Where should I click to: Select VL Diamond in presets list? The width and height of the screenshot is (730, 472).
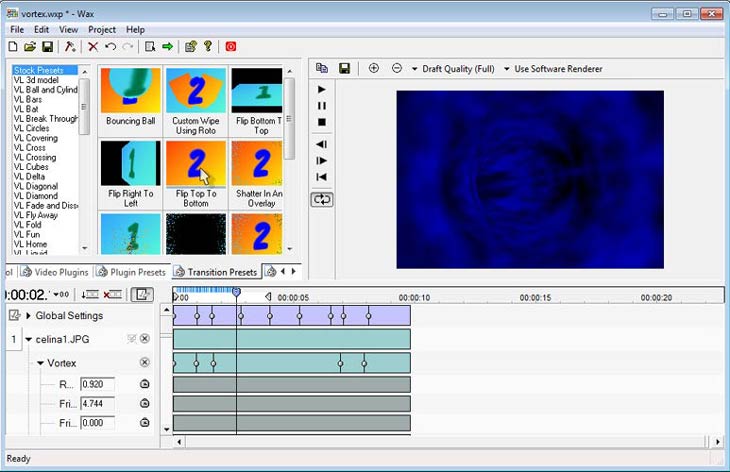click(x=36, y=196)
